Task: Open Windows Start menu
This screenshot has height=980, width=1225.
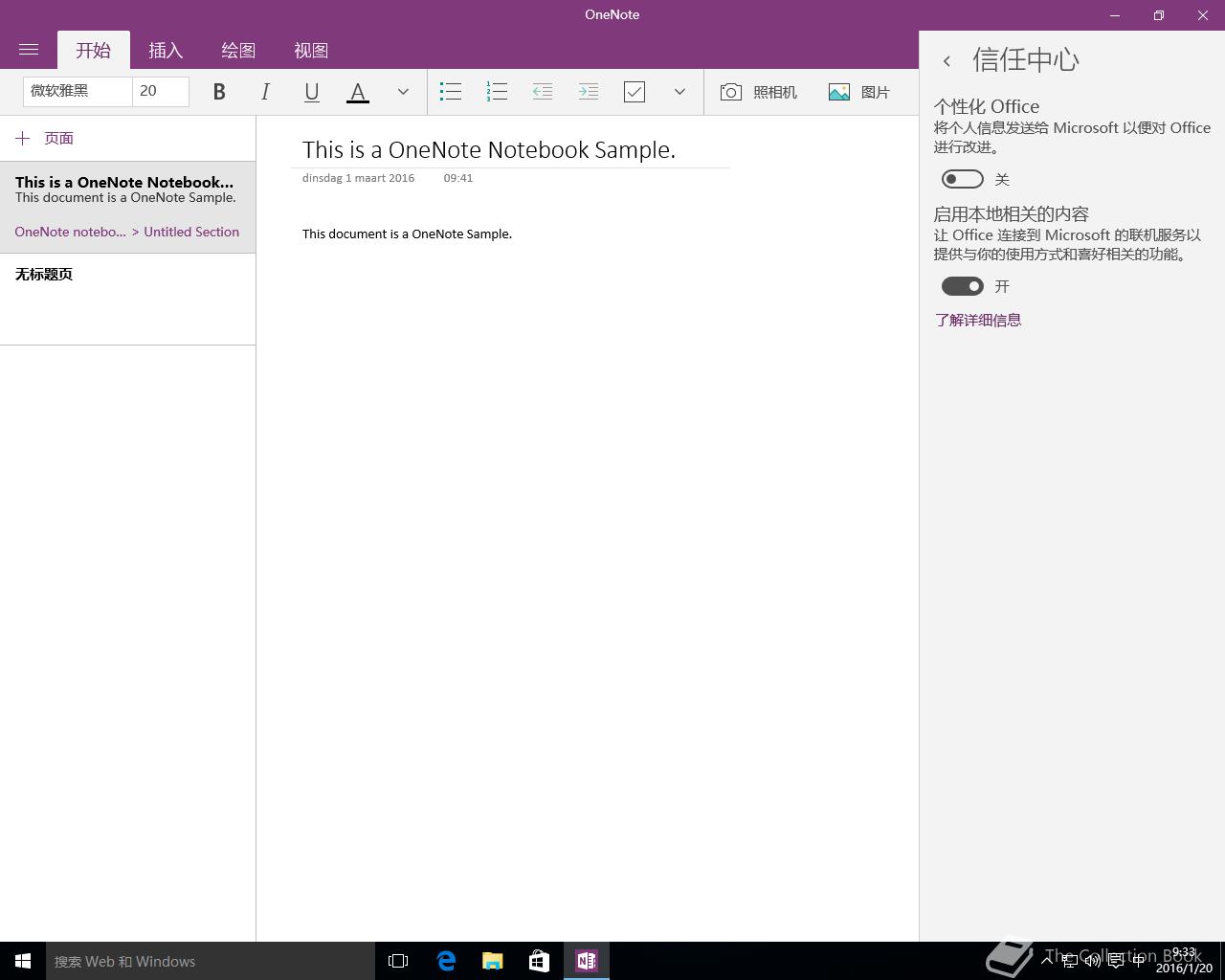Action: [x=23, y=961]
